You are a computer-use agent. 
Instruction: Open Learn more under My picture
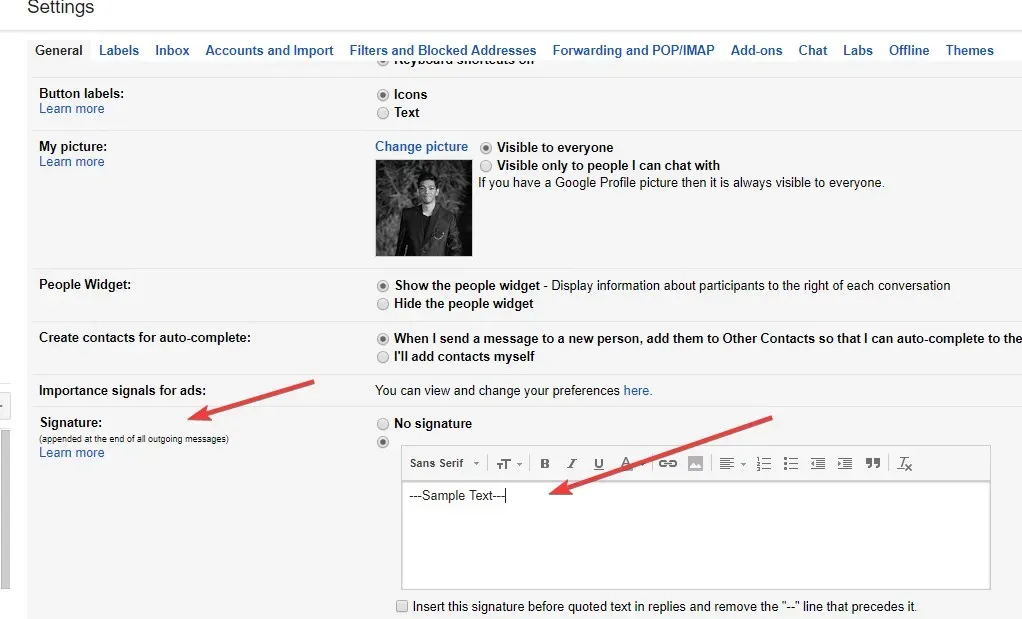[72, 162]
